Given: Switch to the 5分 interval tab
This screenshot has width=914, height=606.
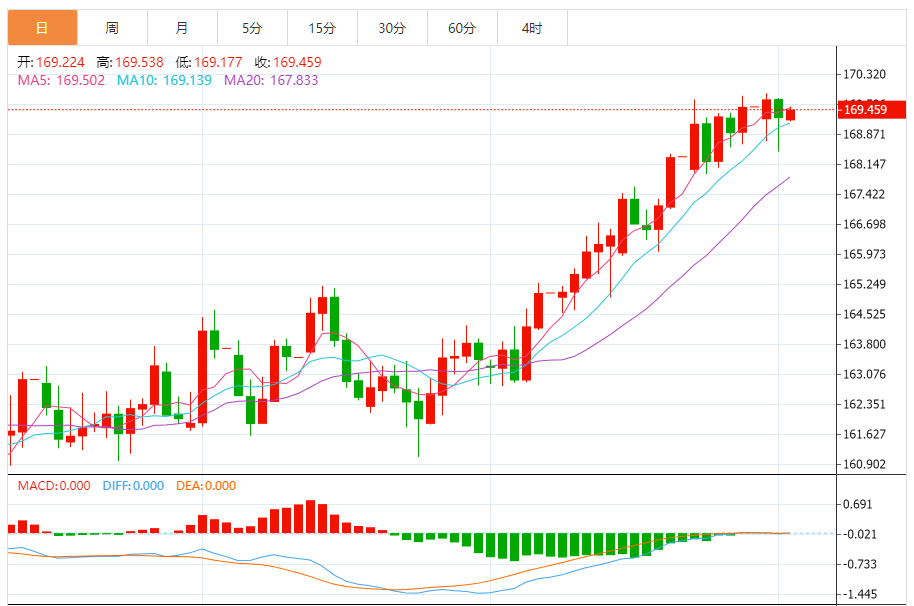Looking at the screenshot, I should click(252, 29).
